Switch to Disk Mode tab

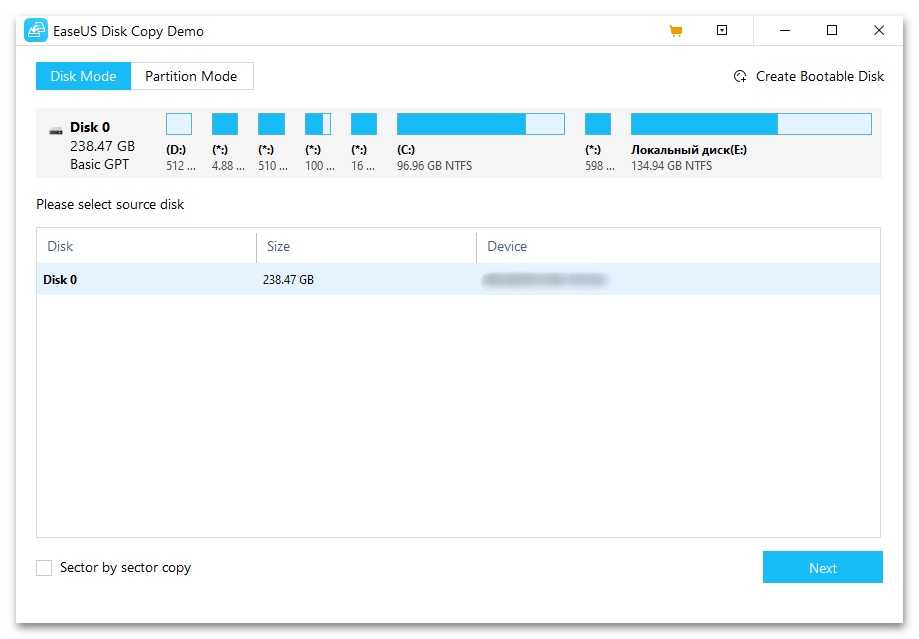click(x=83, y=76)
